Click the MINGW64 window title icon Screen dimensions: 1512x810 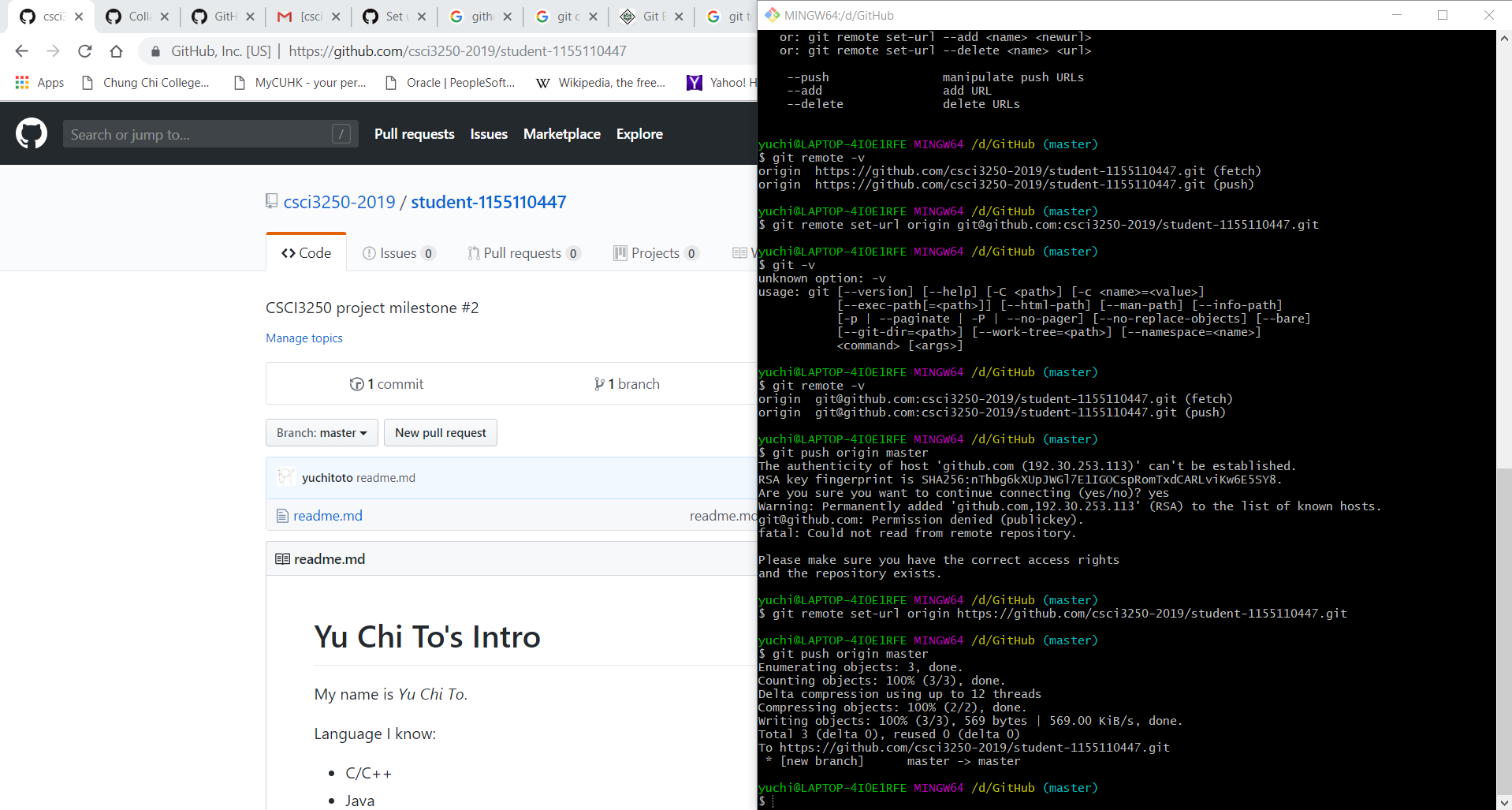[773, 15]
